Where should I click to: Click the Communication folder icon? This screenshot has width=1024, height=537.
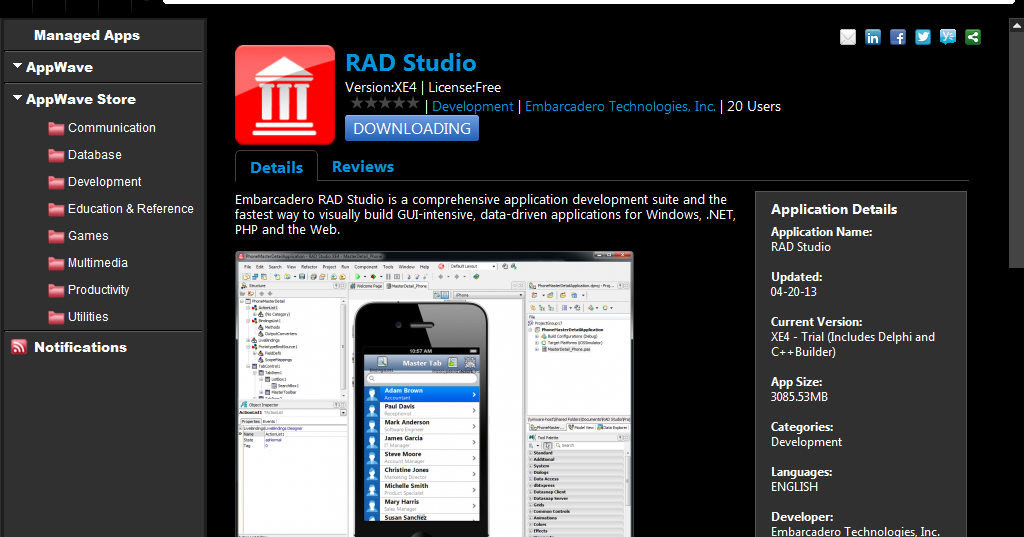coord(56,128)
